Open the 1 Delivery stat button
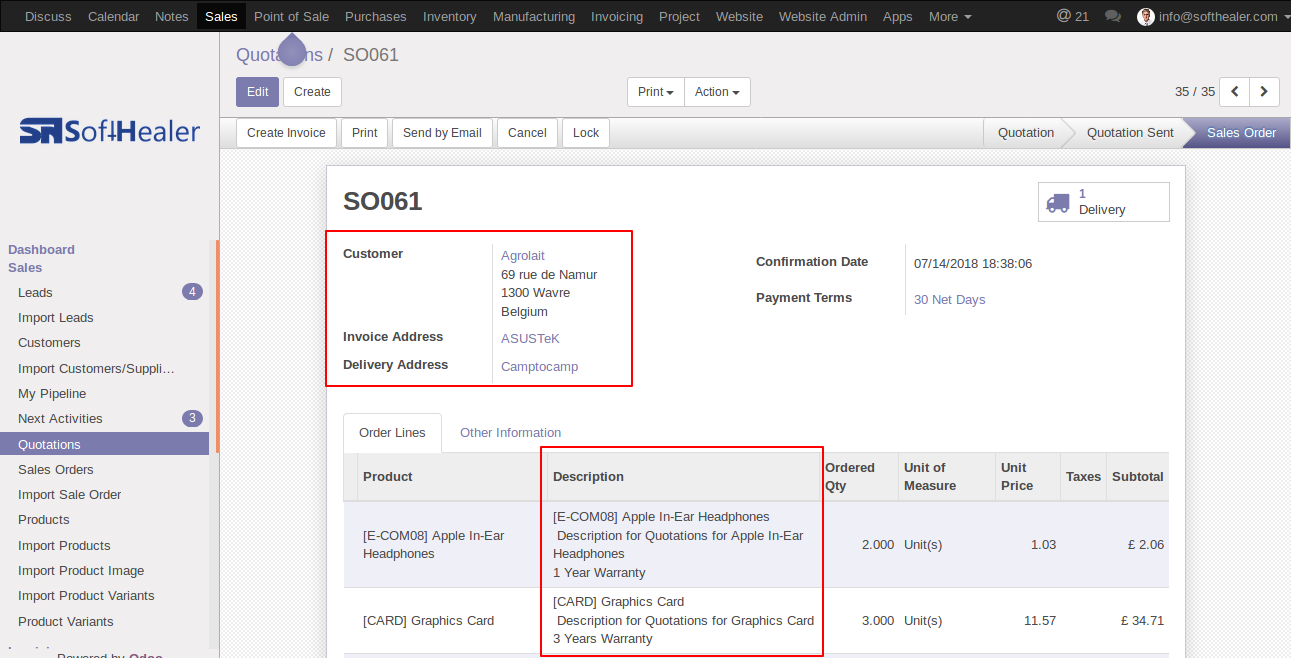The image size is (1291, 658). click(1104, 202)
